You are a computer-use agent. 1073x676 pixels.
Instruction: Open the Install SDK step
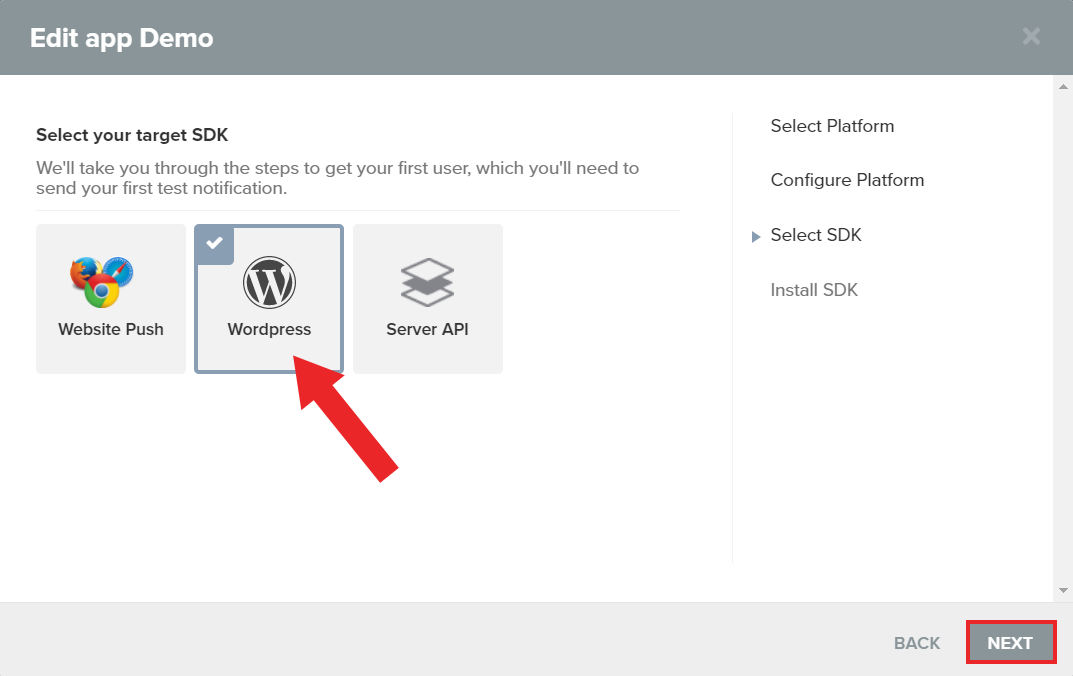pos(814,290)
